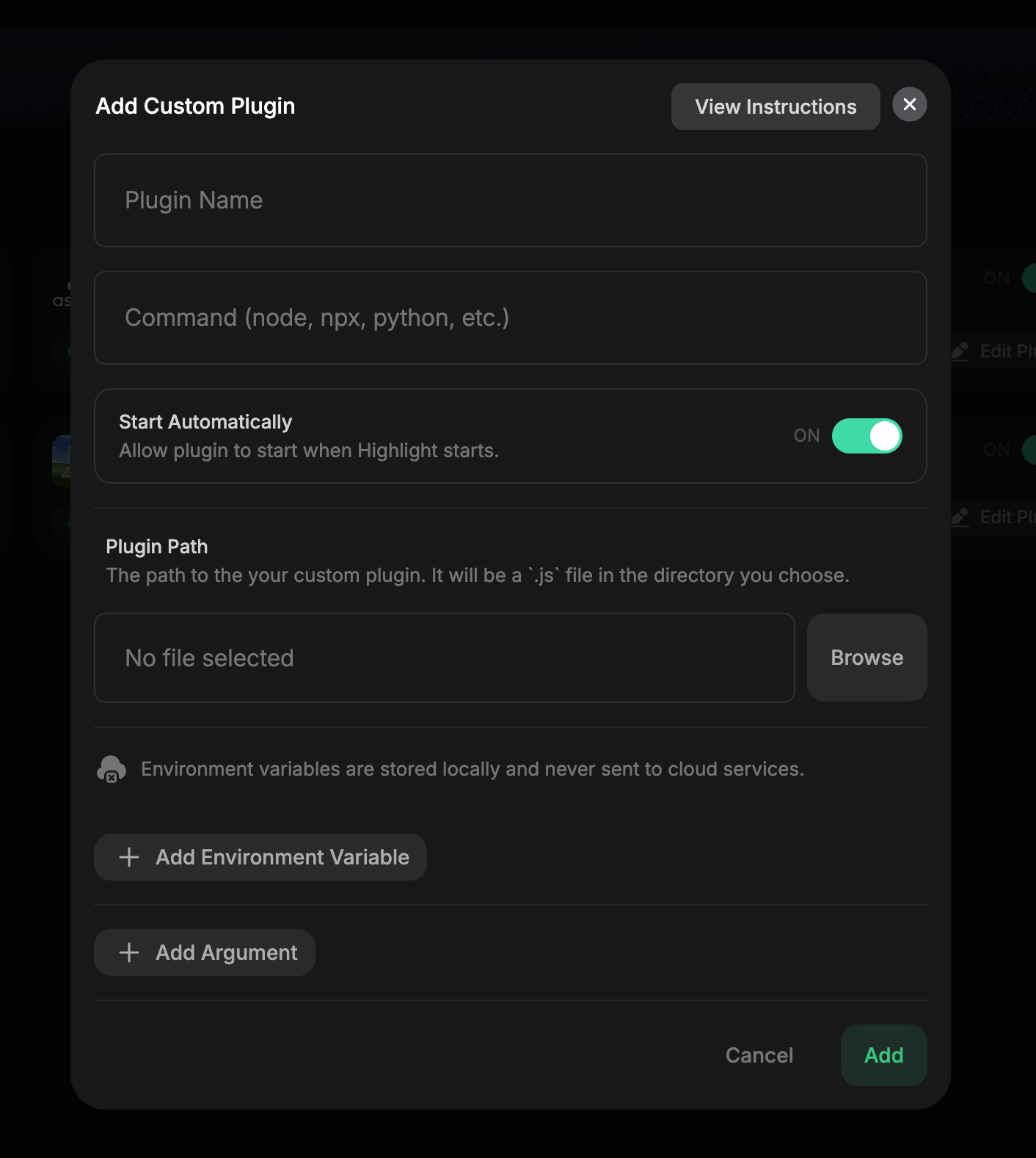Toggle the upper background plugin ON switch
The width and height of the screenshot is (1036, 1158).
[1029, 277]
